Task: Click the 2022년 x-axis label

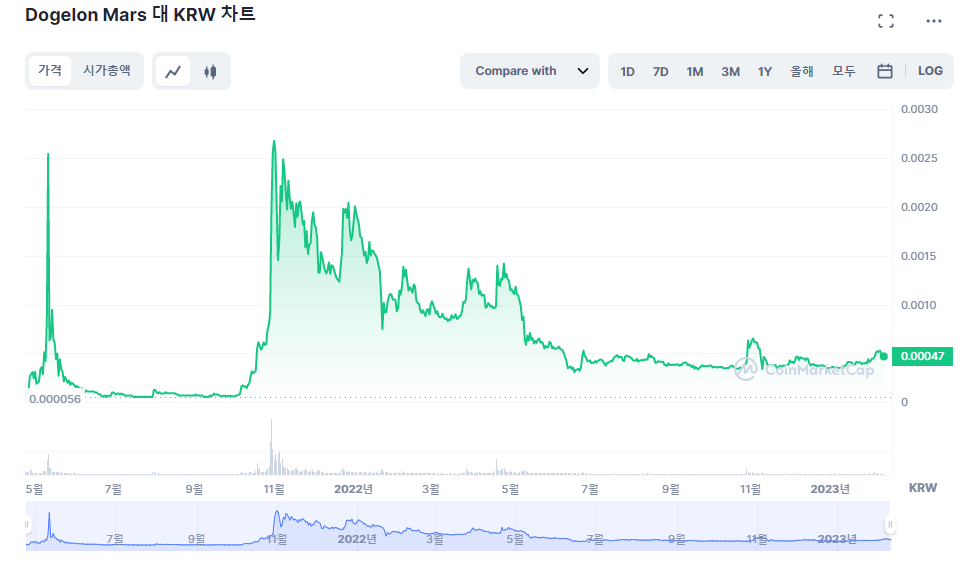Action: (x=353, y=489)
